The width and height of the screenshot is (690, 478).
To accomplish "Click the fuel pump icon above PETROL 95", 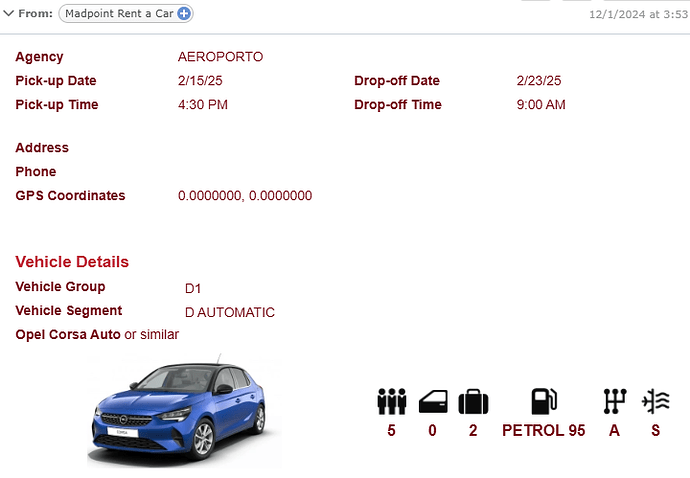I will click(544, 401).
